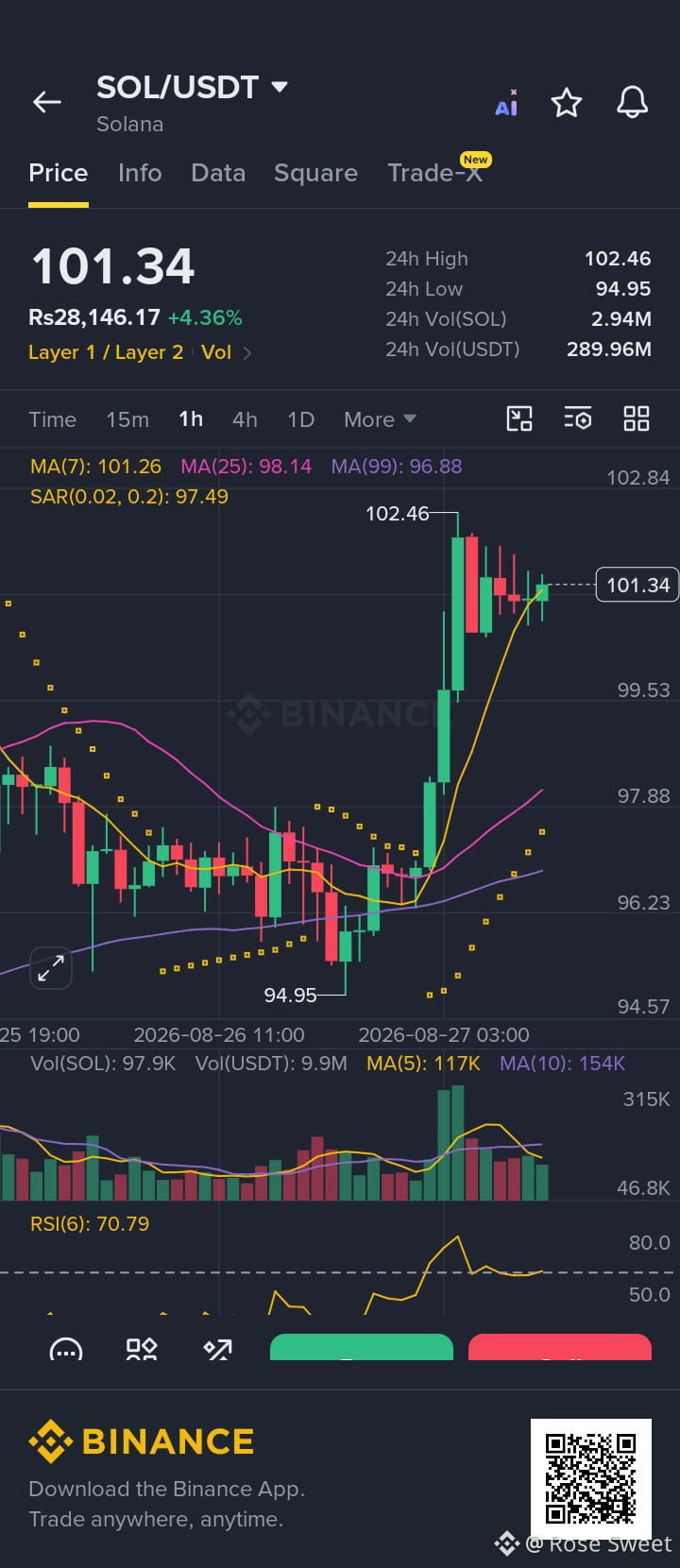Tap the 24h High value 102.46
680x1568 pixels.
[618, 259]
